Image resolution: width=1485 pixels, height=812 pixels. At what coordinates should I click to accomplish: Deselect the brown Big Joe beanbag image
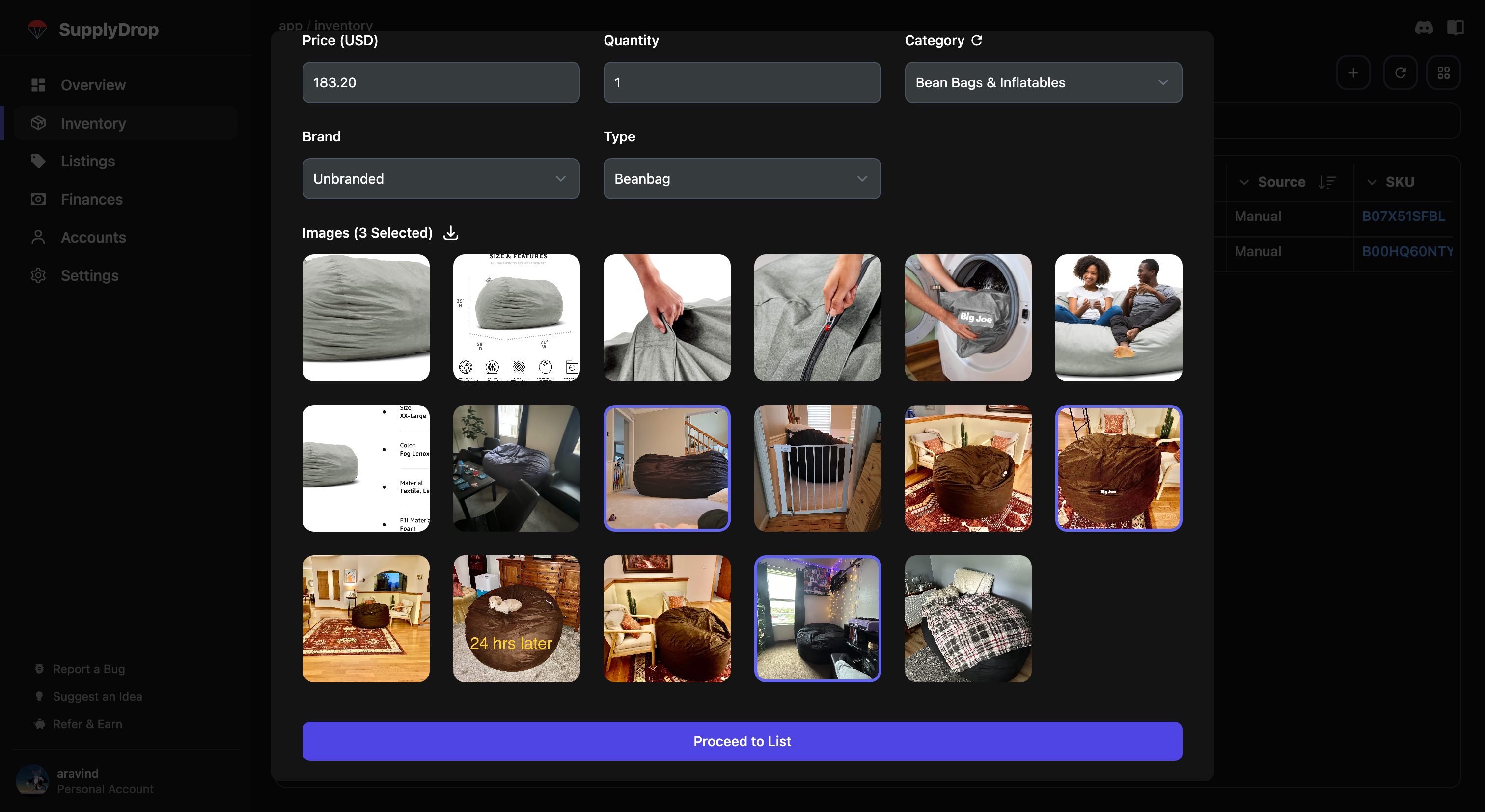1118,468
